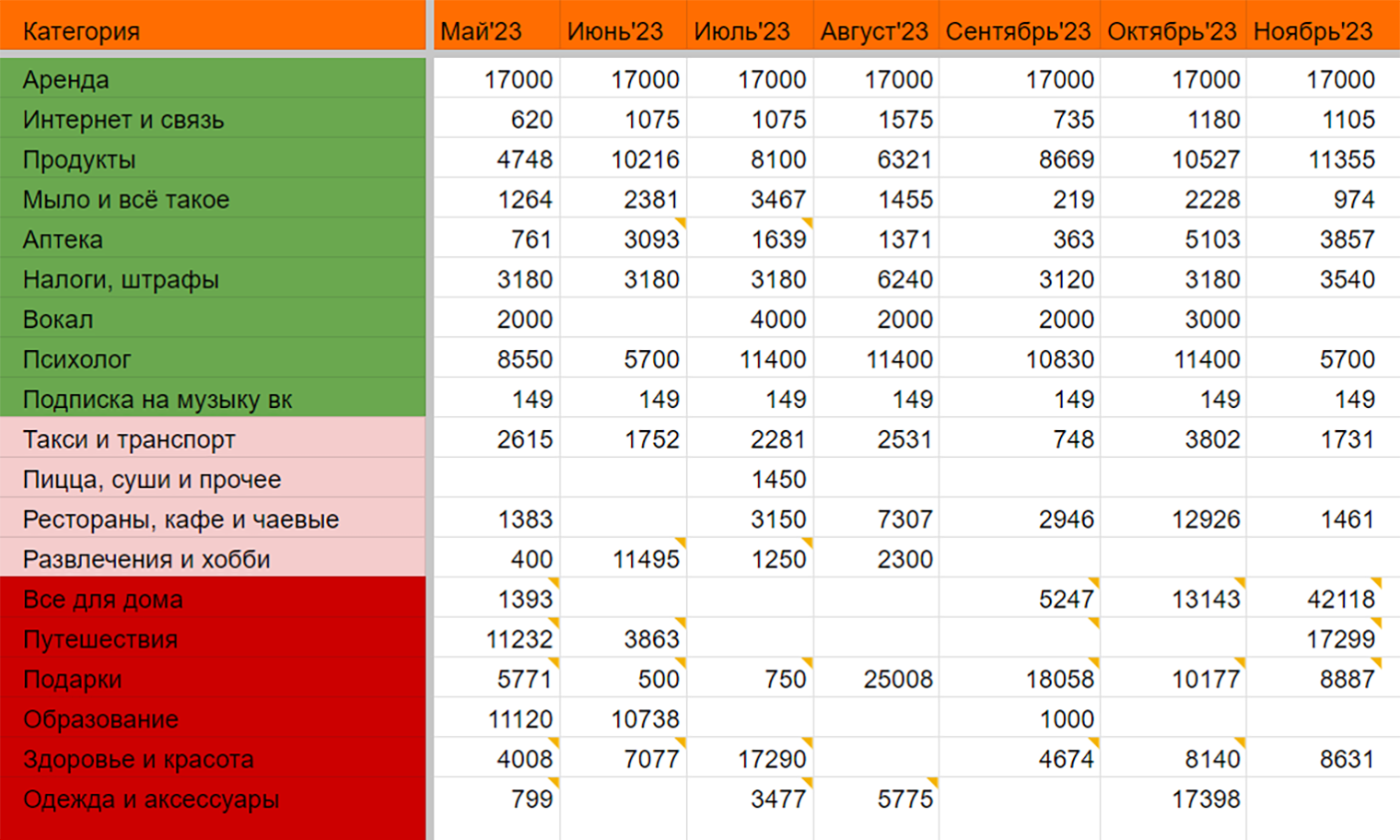Select the Август'23 column header
The height and width of the screenshot is (840, 1400).
point(877,26)
